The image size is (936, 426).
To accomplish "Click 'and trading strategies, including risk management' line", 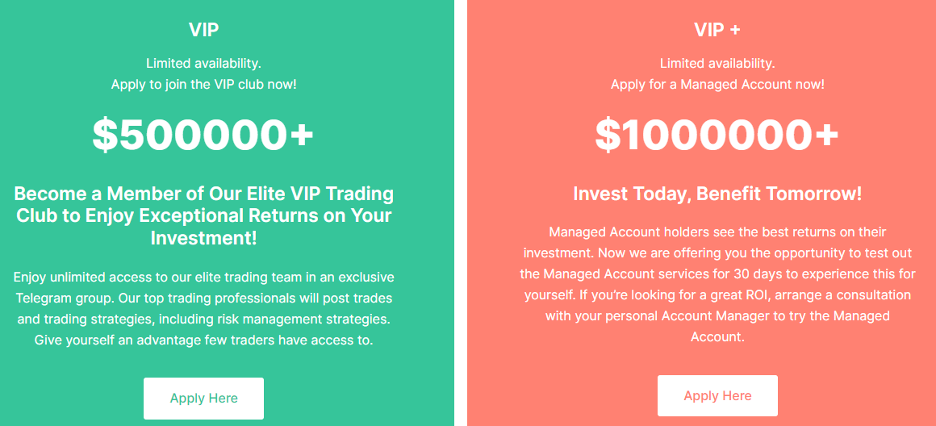I will coord(204,319).
